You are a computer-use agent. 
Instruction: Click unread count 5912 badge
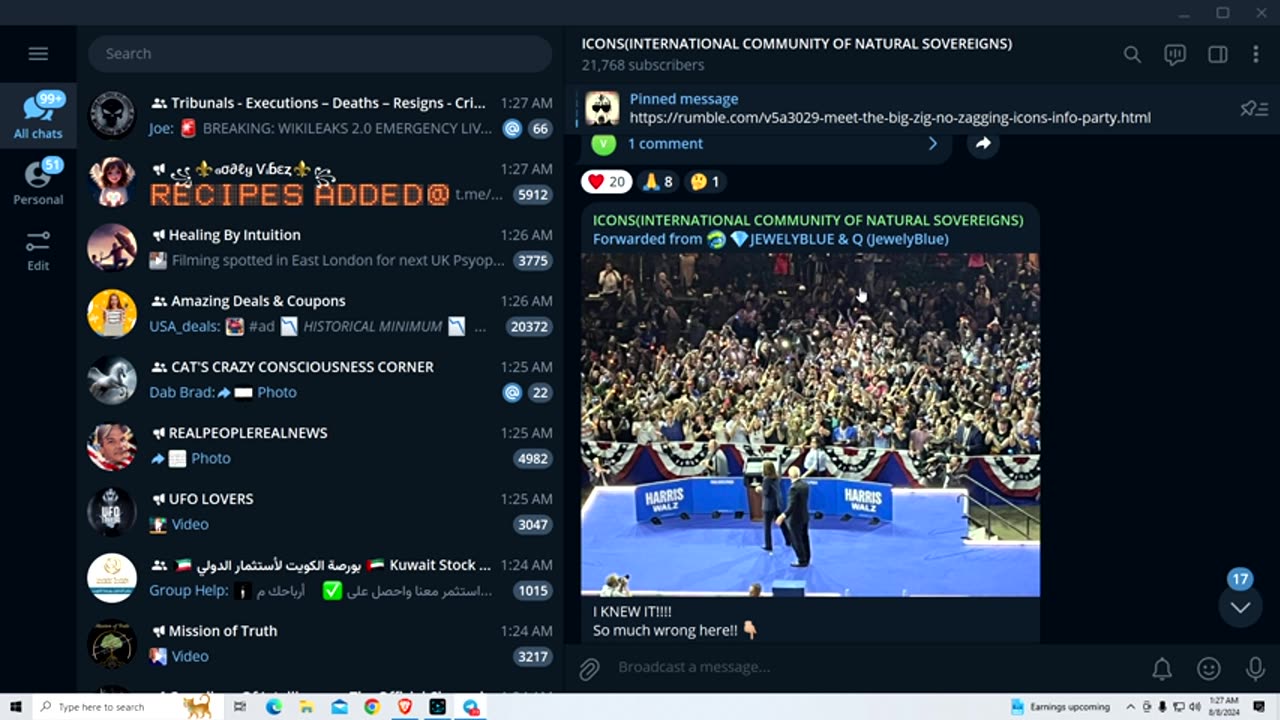pyautogui.click(x=533, y=195)
